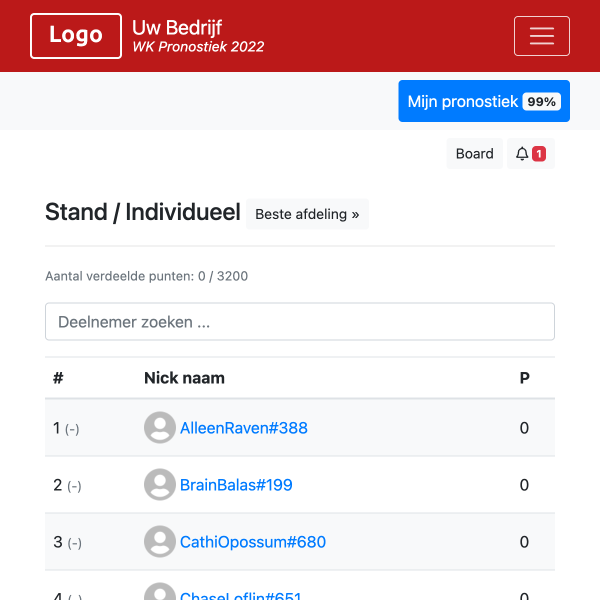600x600 pixels.
Task: Focus the Deelnemer zoeken search field
Action: pos(300,322)
